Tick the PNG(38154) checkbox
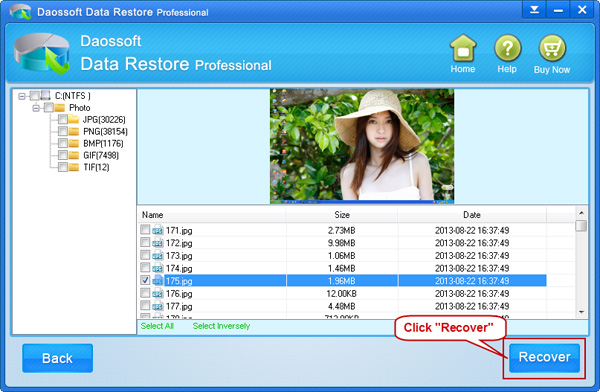This screenshot has height=392, width=600. click(x=63, y=131)
